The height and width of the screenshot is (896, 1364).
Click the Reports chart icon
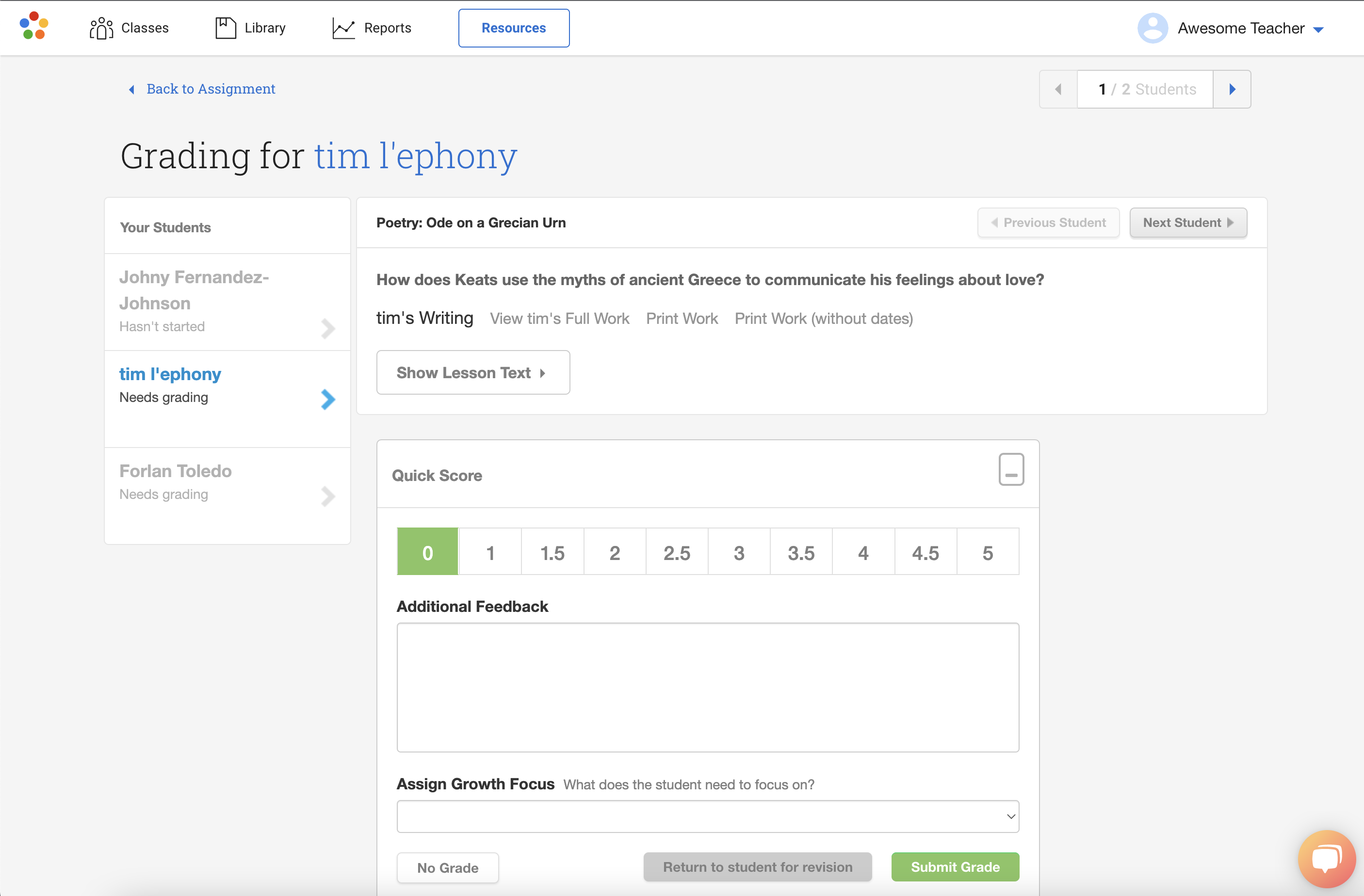[343, 28]
